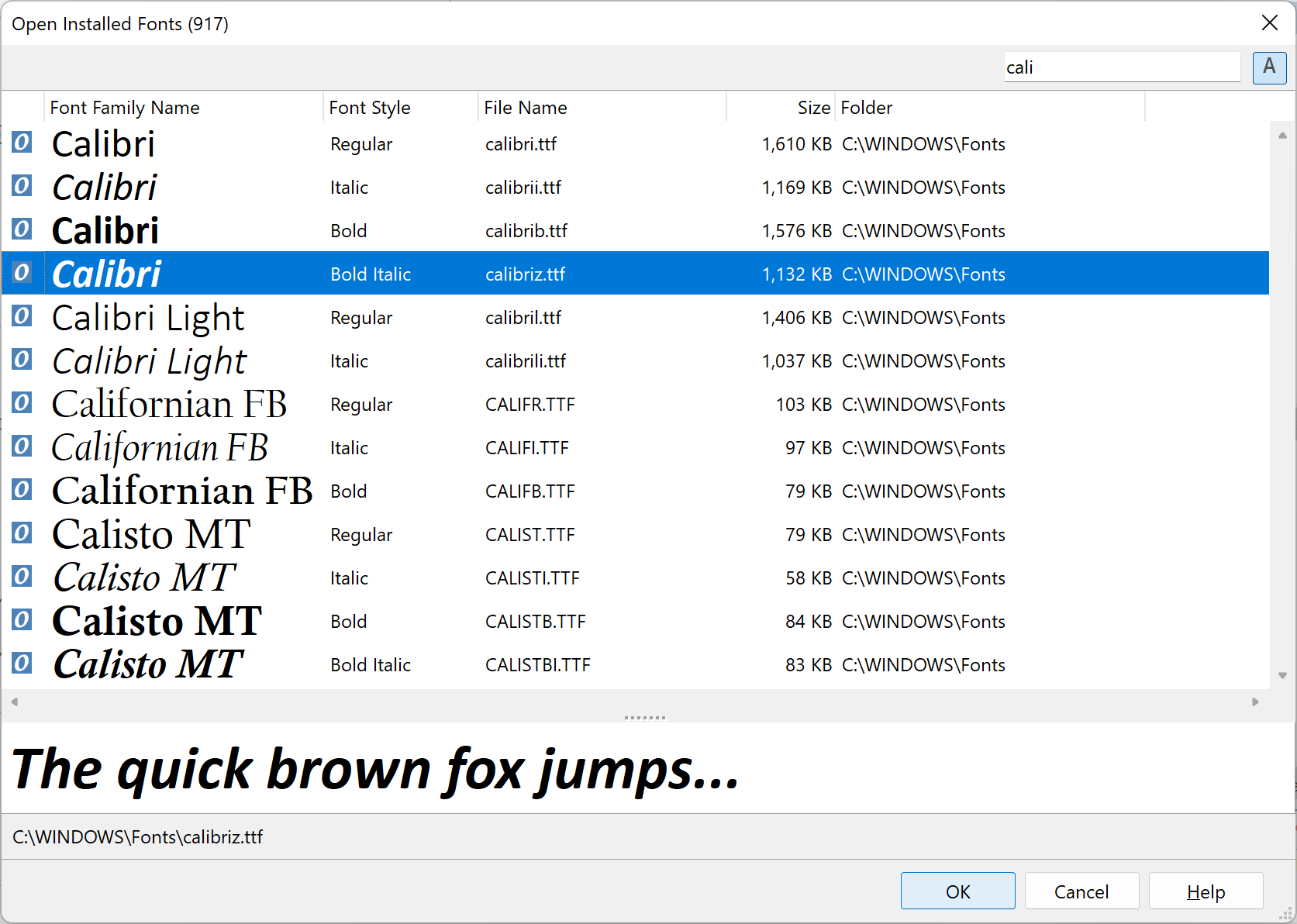The height and width of the screenshot is (924, 1297).
Task: Select the bold Calibri font name
Action: click(105, 231)
